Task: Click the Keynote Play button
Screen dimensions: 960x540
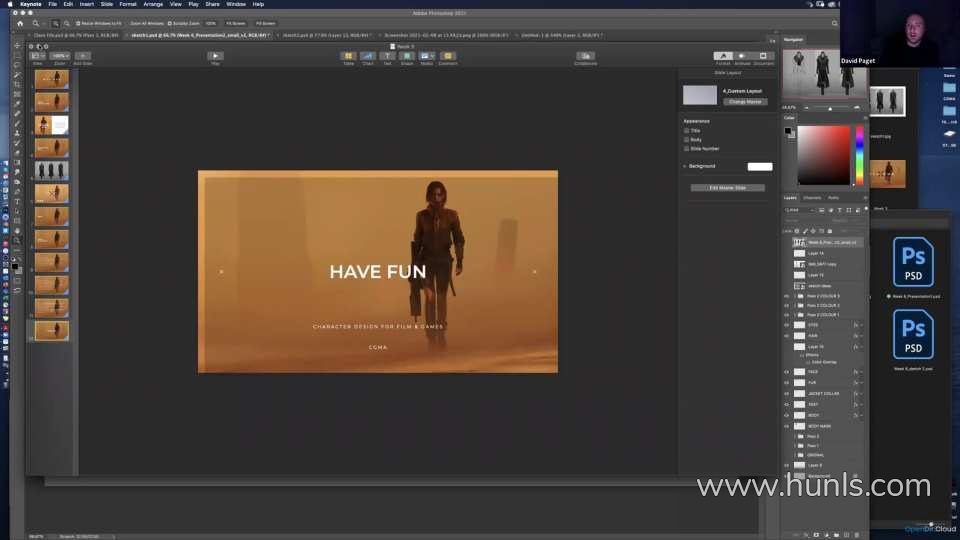Action: [x=216, y=56]
